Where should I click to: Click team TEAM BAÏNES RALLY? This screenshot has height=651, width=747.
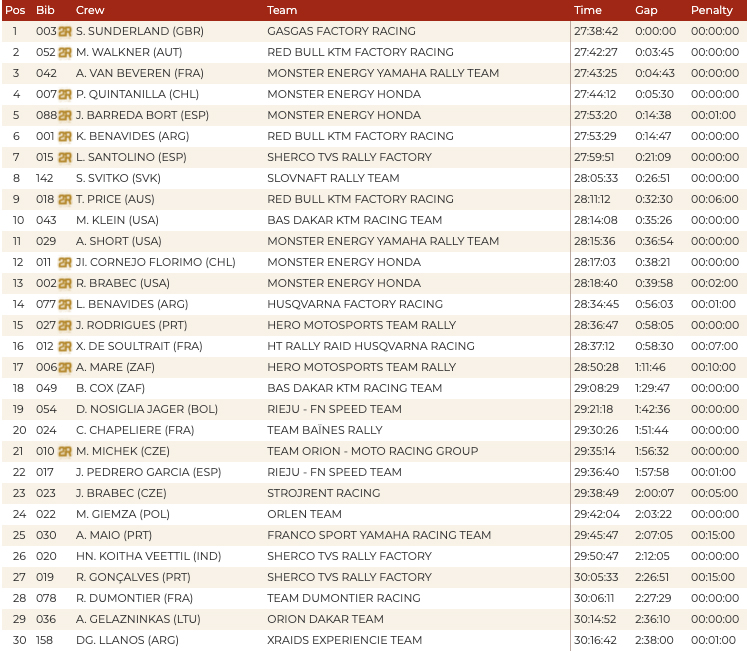[325, 430]
